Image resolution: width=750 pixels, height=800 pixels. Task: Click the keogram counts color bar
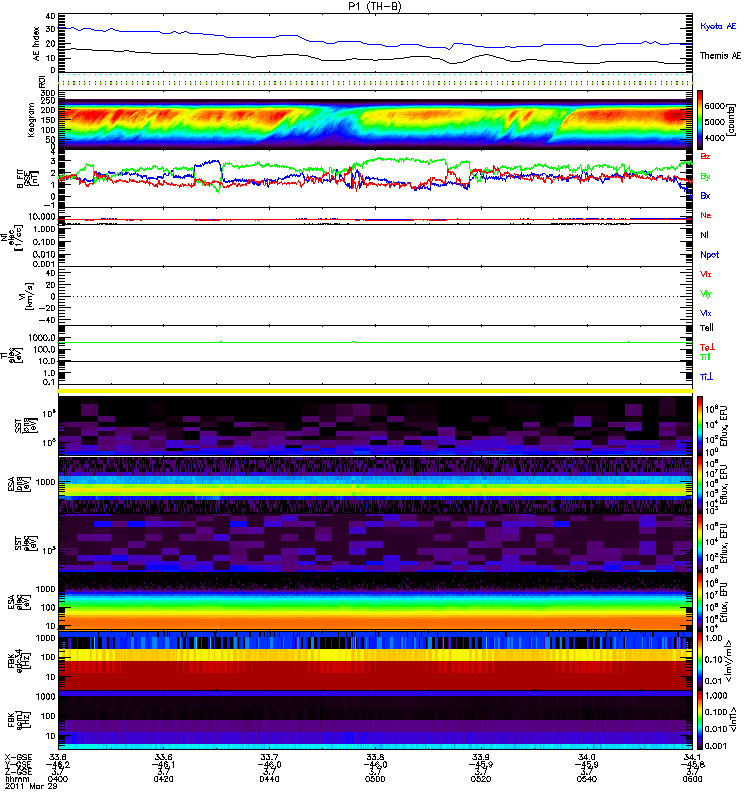(x=696, y=120)
